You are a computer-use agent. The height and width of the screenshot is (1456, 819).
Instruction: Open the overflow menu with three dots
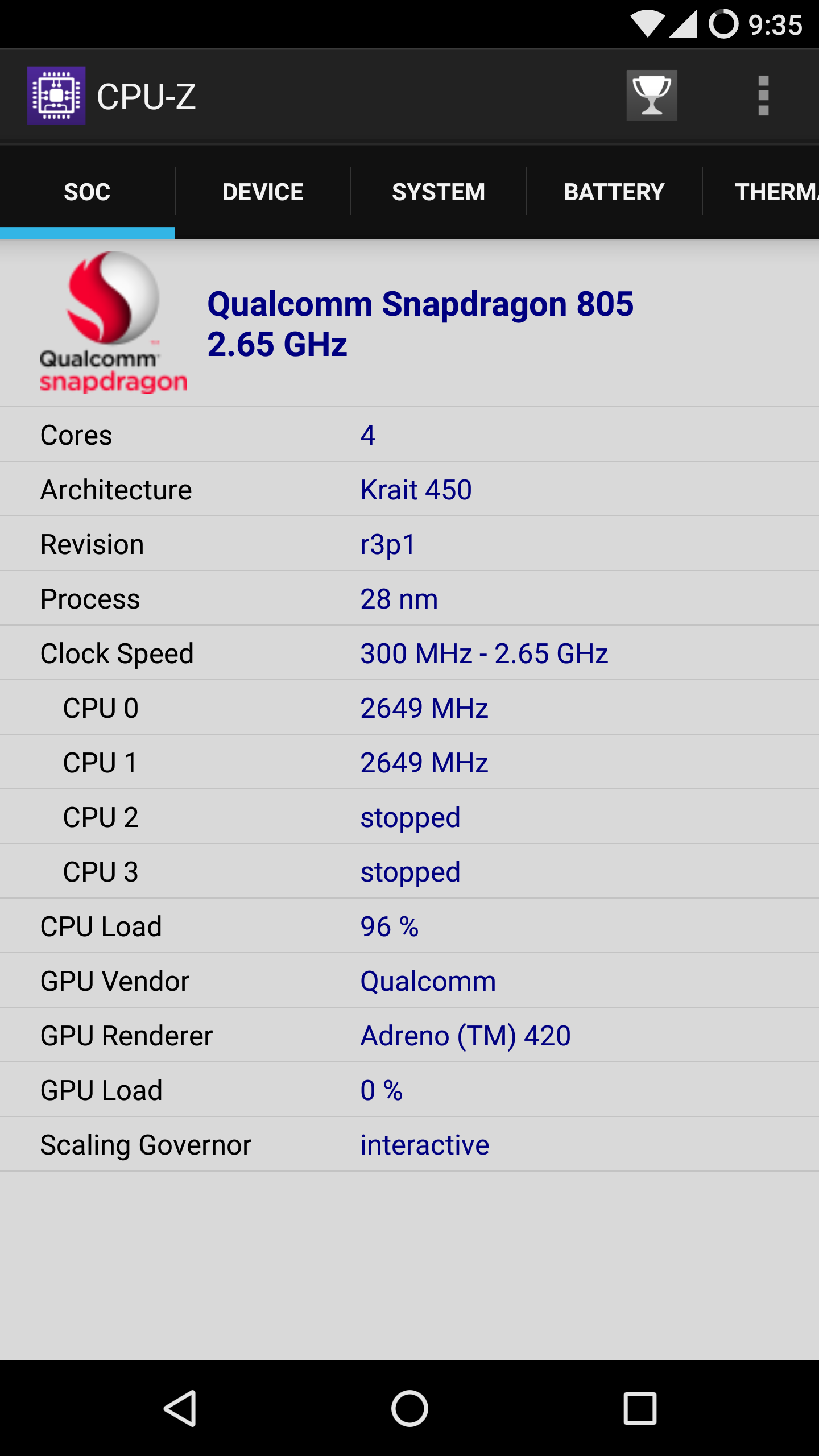[x=763, y=95]
